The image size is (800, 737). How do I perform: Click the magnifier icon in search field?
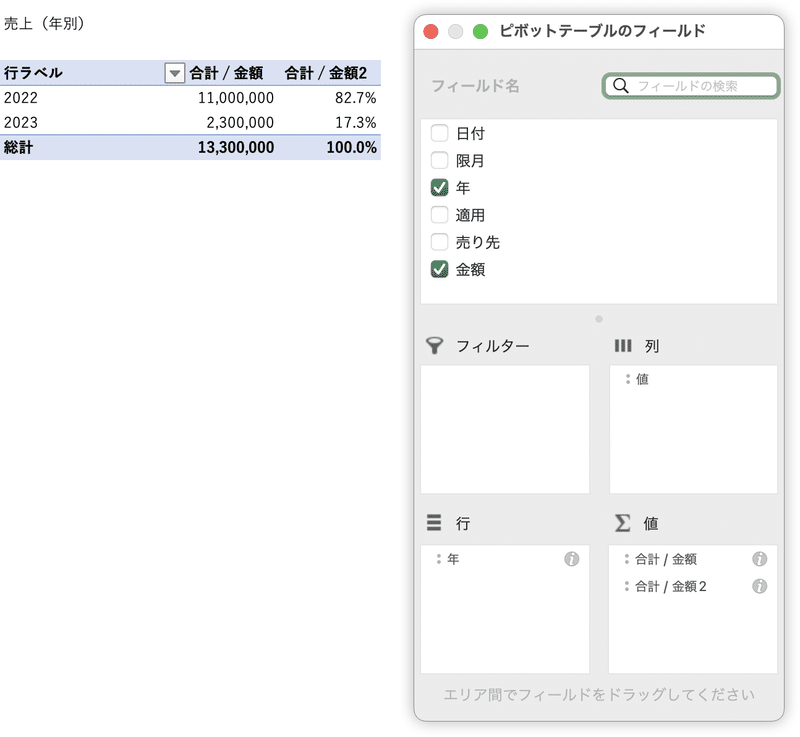(x=620, y=86)
